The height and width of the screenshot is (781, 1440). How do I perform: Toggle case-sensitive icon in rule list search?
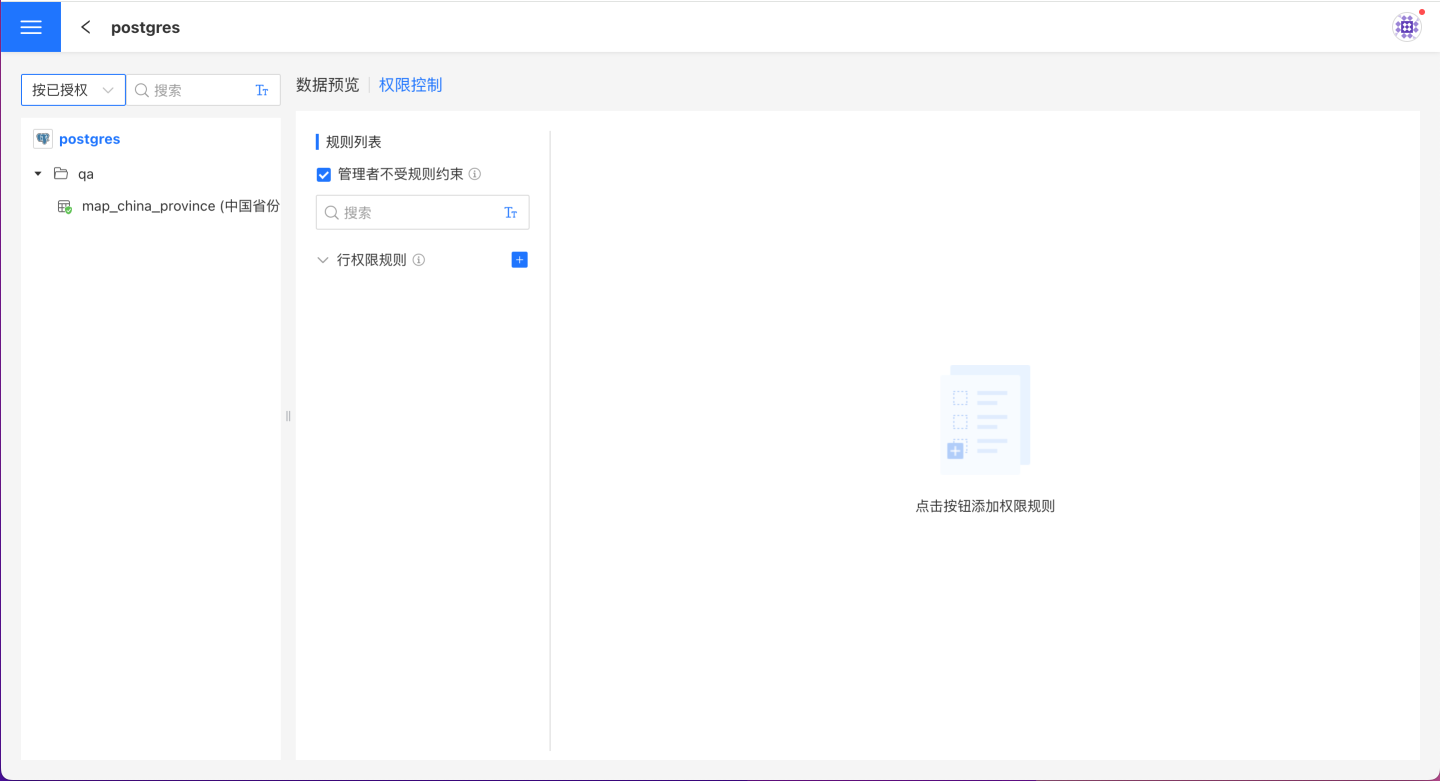coord(510,213)
